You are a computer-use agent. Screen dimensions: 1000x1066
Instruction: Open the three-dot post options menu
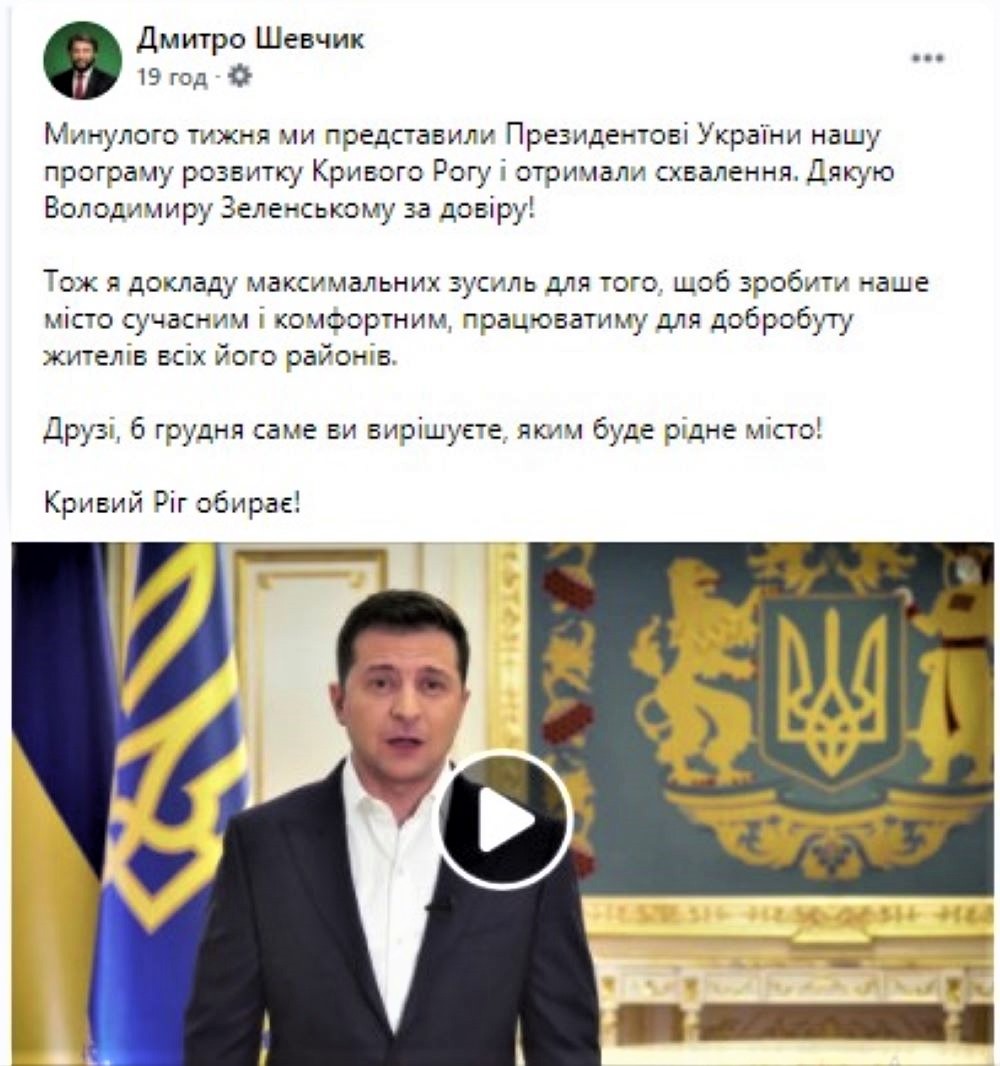(928, 58)
